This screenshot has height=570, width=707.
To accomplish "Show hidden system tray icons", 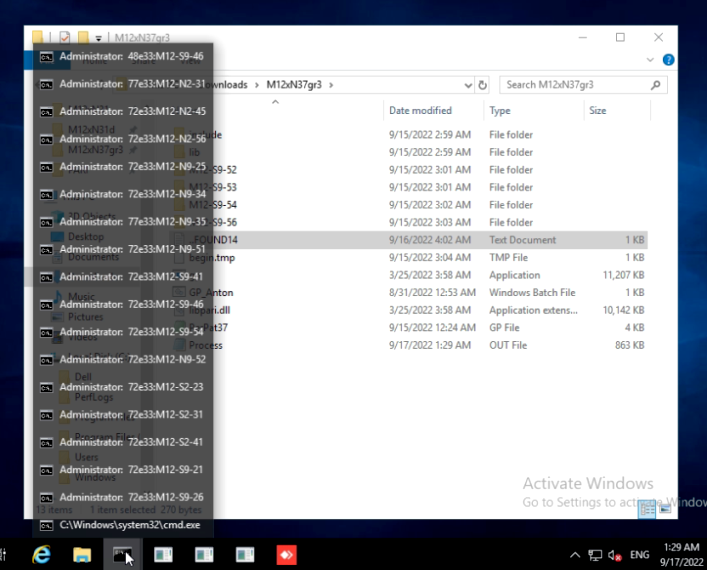I will tap(575, 555).
